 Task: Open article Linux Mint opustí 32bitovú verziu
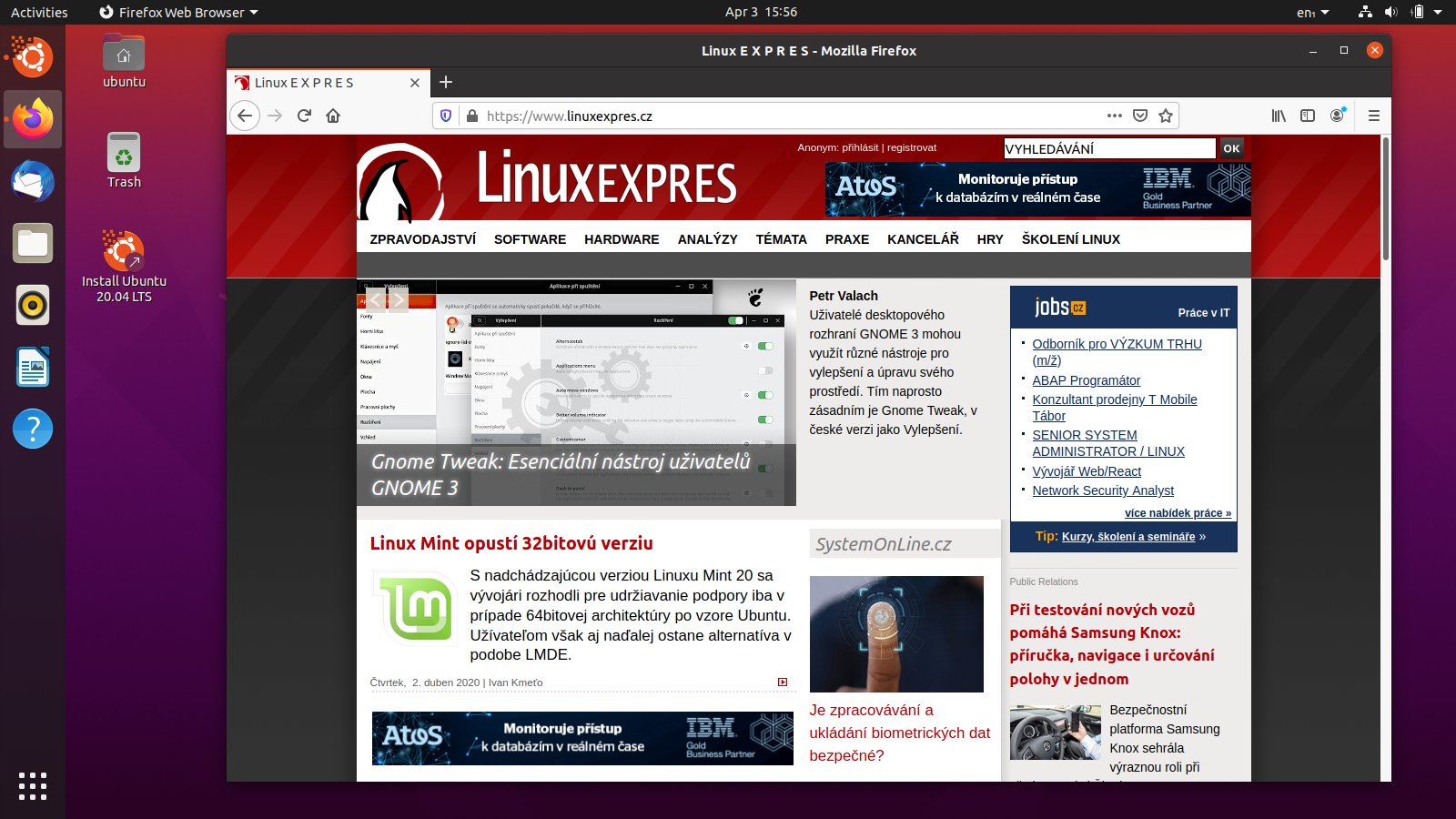[x=511, y=543]
